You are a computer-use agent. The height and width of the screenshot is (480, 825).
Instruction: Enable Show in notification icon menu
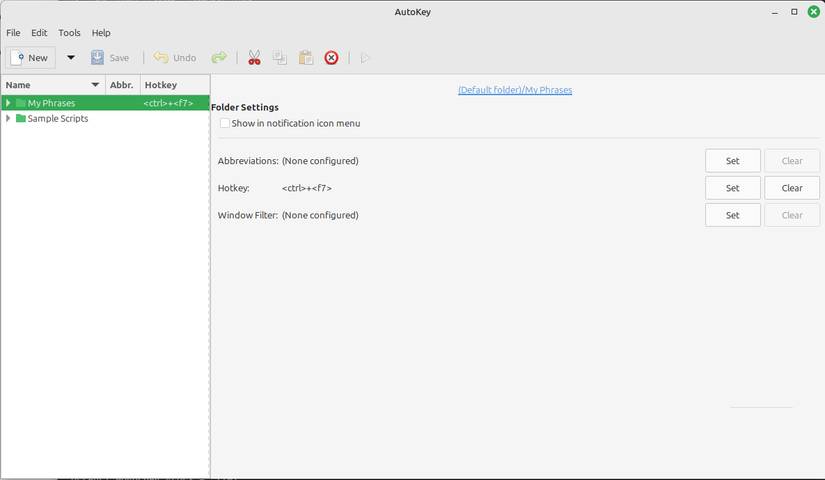[225, 124]
